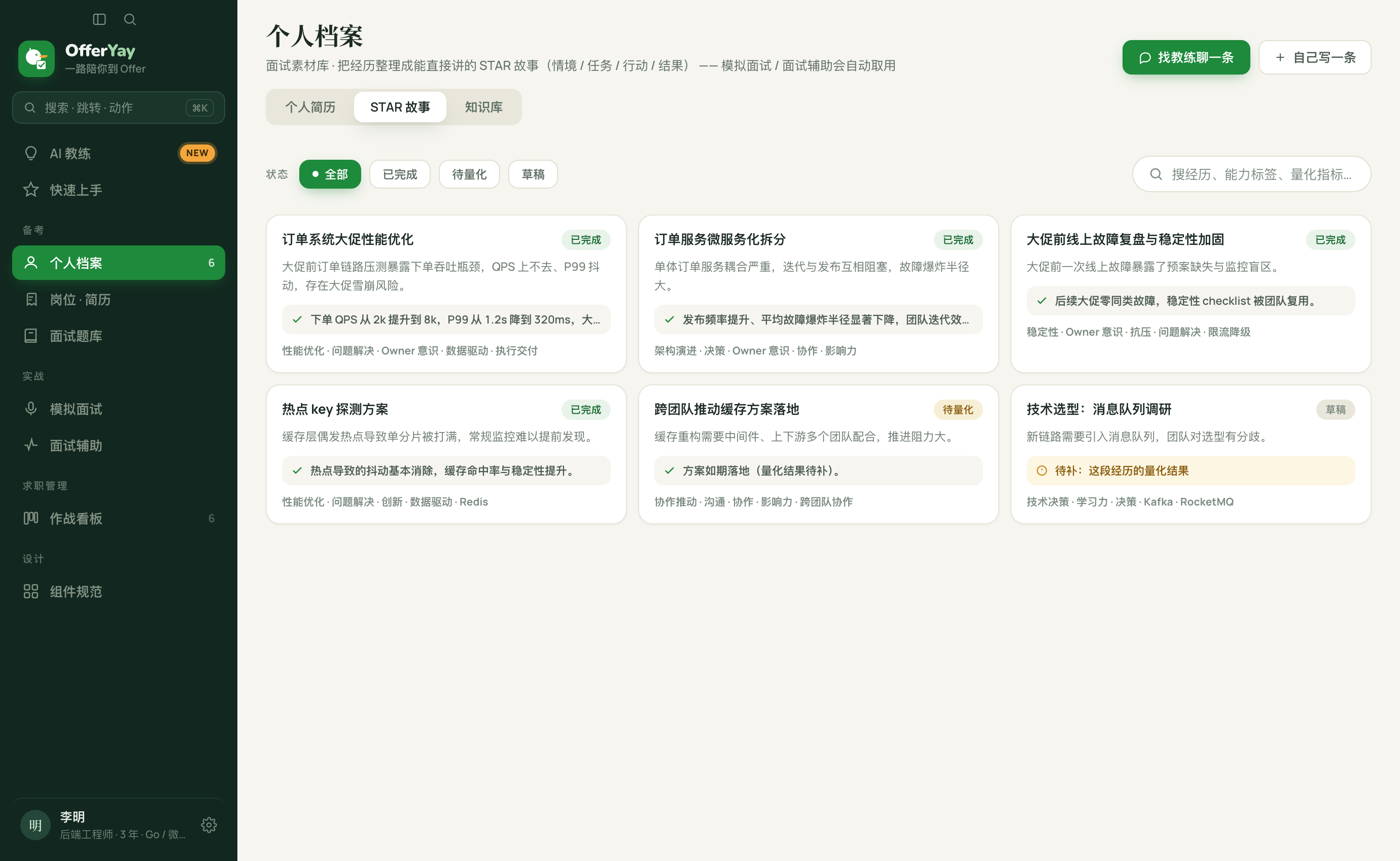Open 面试题库 in the sidebar
This screenshot has width=1400, height=861.
coord(119,336)
